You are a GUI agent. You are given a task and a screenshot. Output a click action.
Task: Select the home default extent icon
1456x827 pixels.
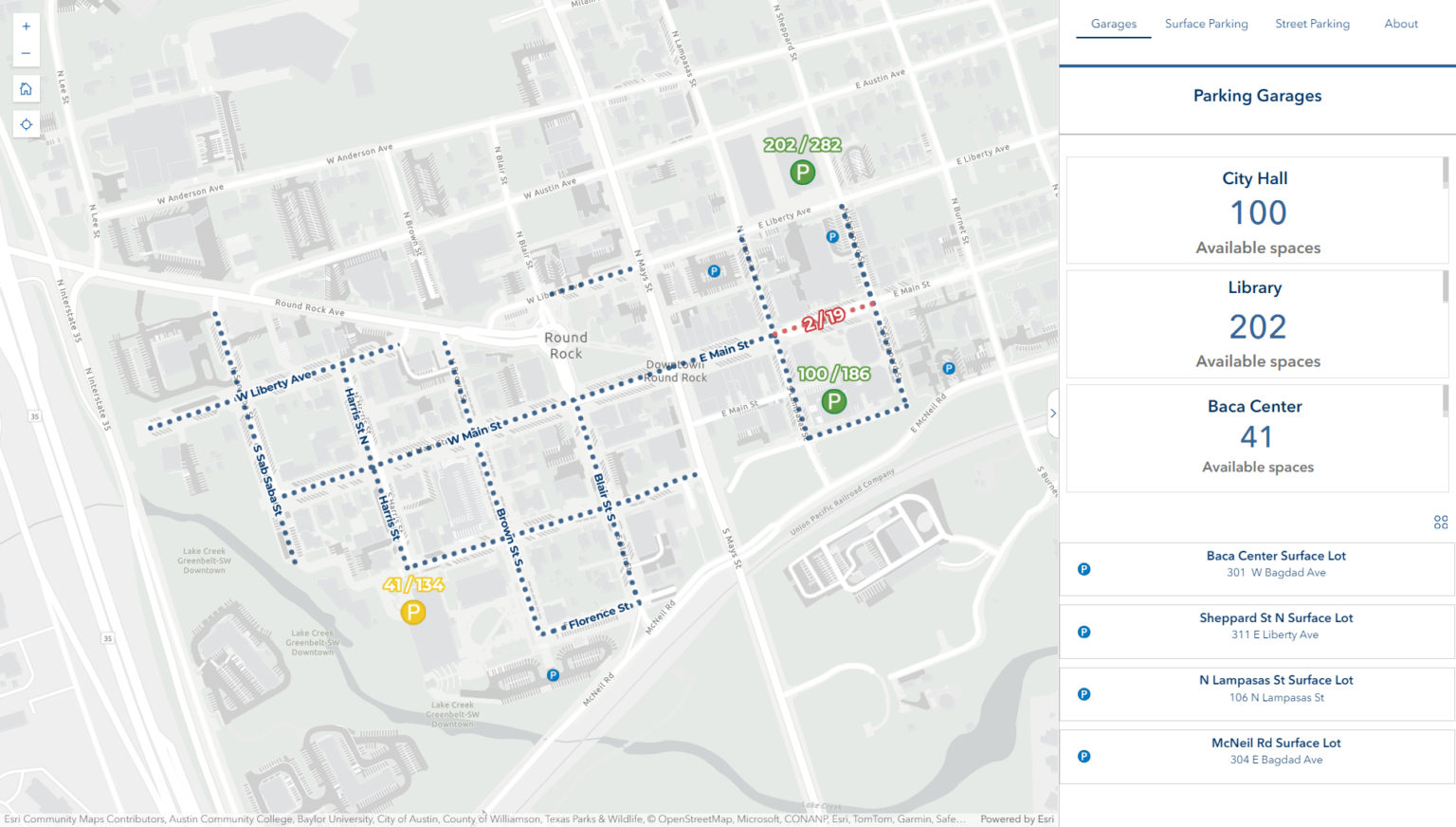click(26, 88)
